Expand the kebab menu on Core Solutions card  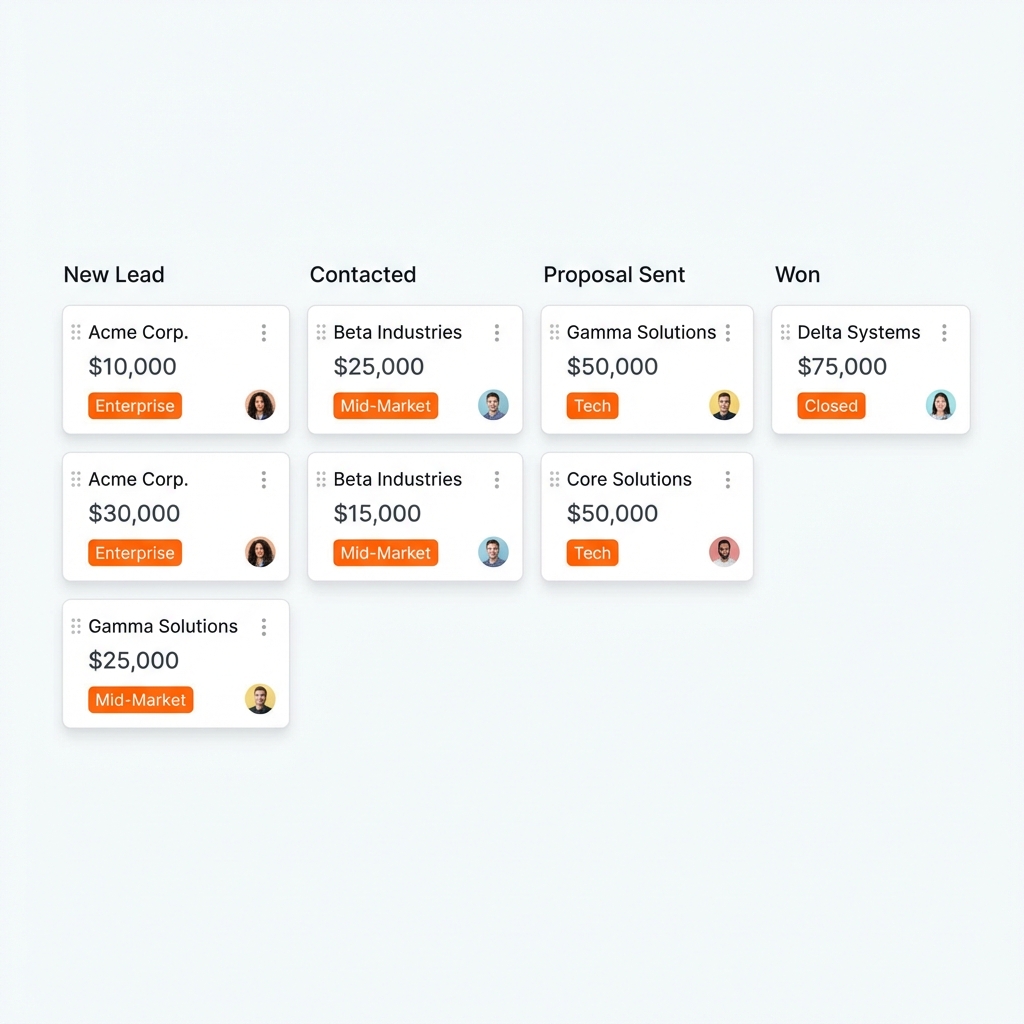point(727,479)
